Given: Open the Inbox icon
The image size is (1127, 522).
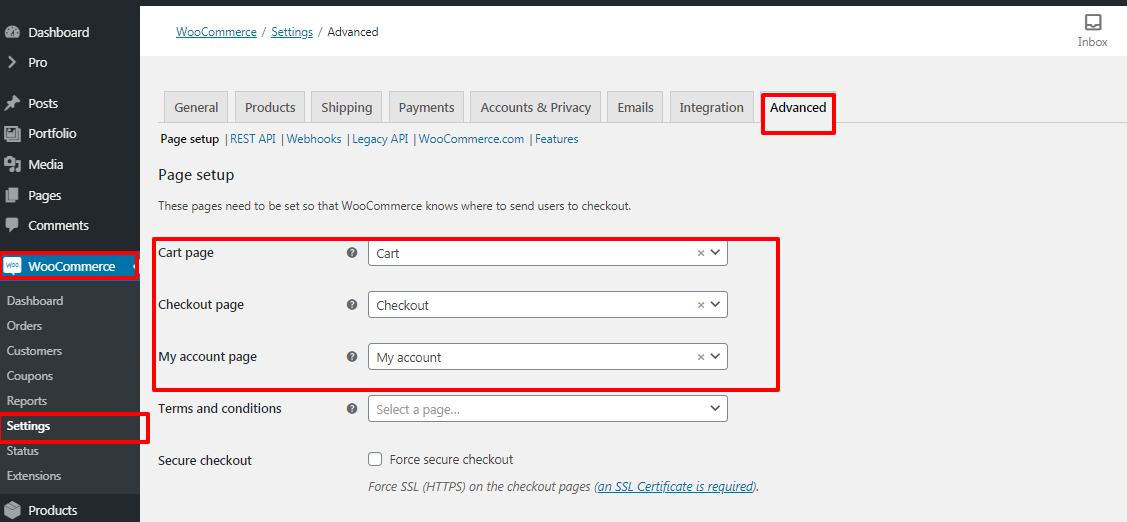Looking at the screenshot, I should point(1092,22).
